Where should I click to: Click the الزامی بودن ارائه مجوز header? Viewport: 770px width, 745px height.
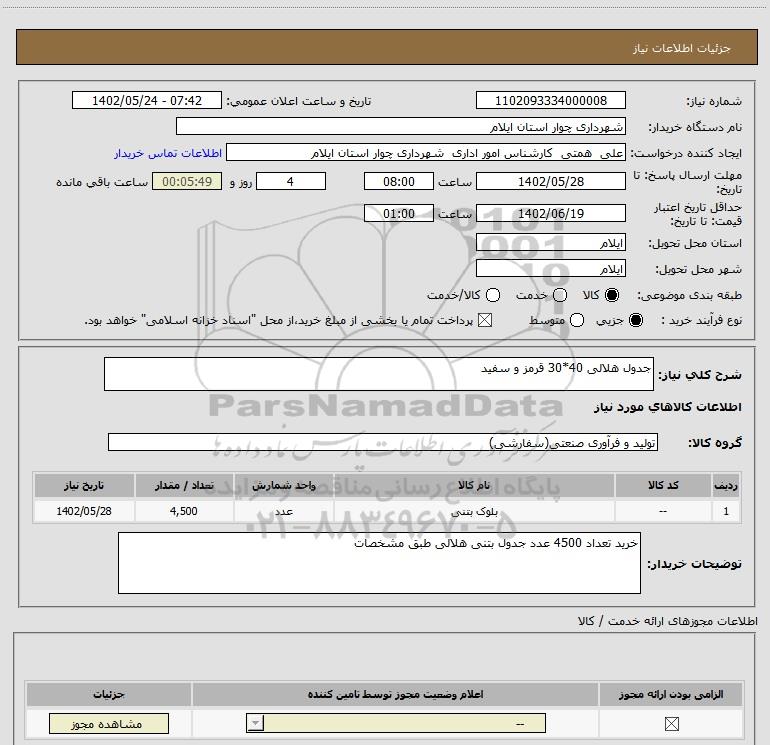[671, 694]
